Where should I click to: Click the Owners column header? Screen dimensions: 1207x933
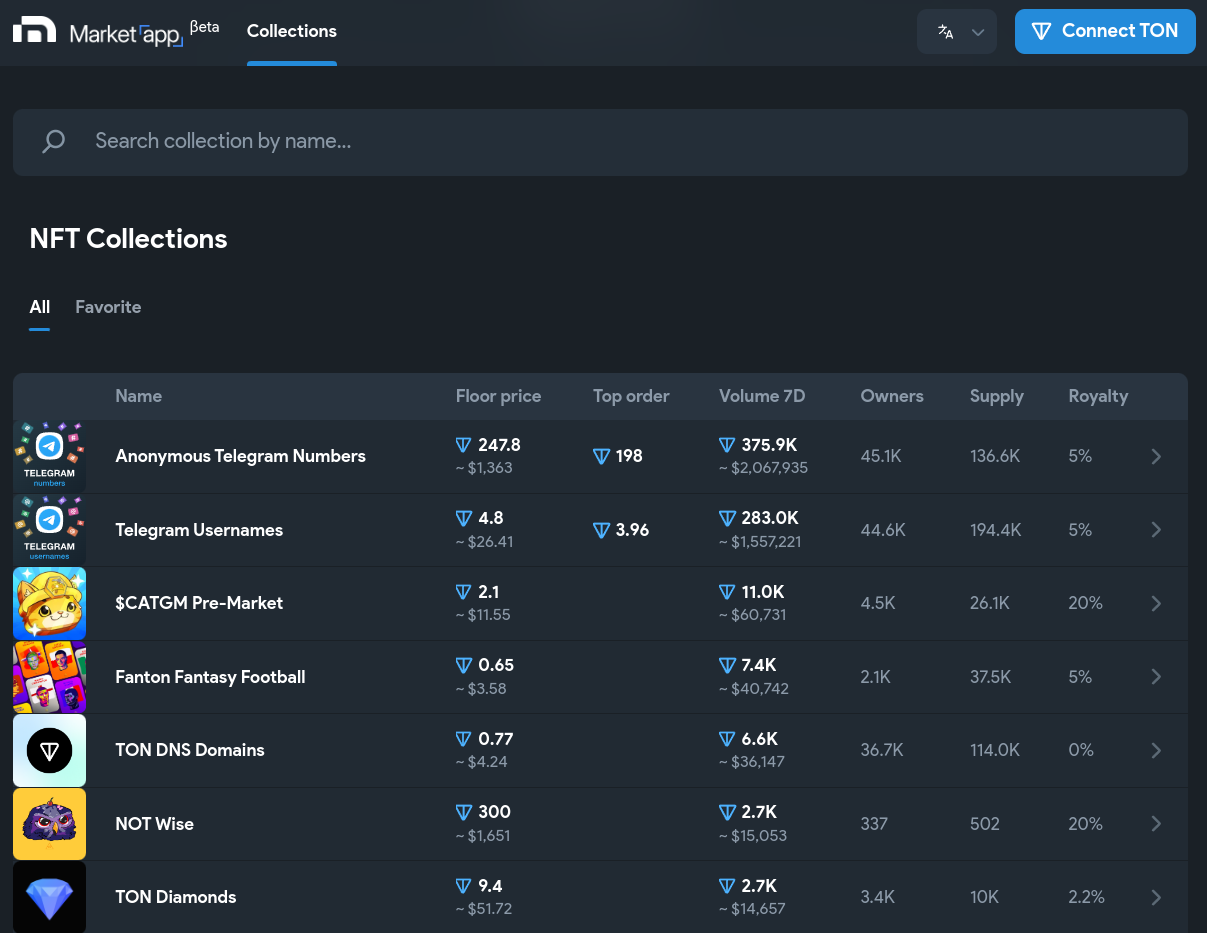892,396
